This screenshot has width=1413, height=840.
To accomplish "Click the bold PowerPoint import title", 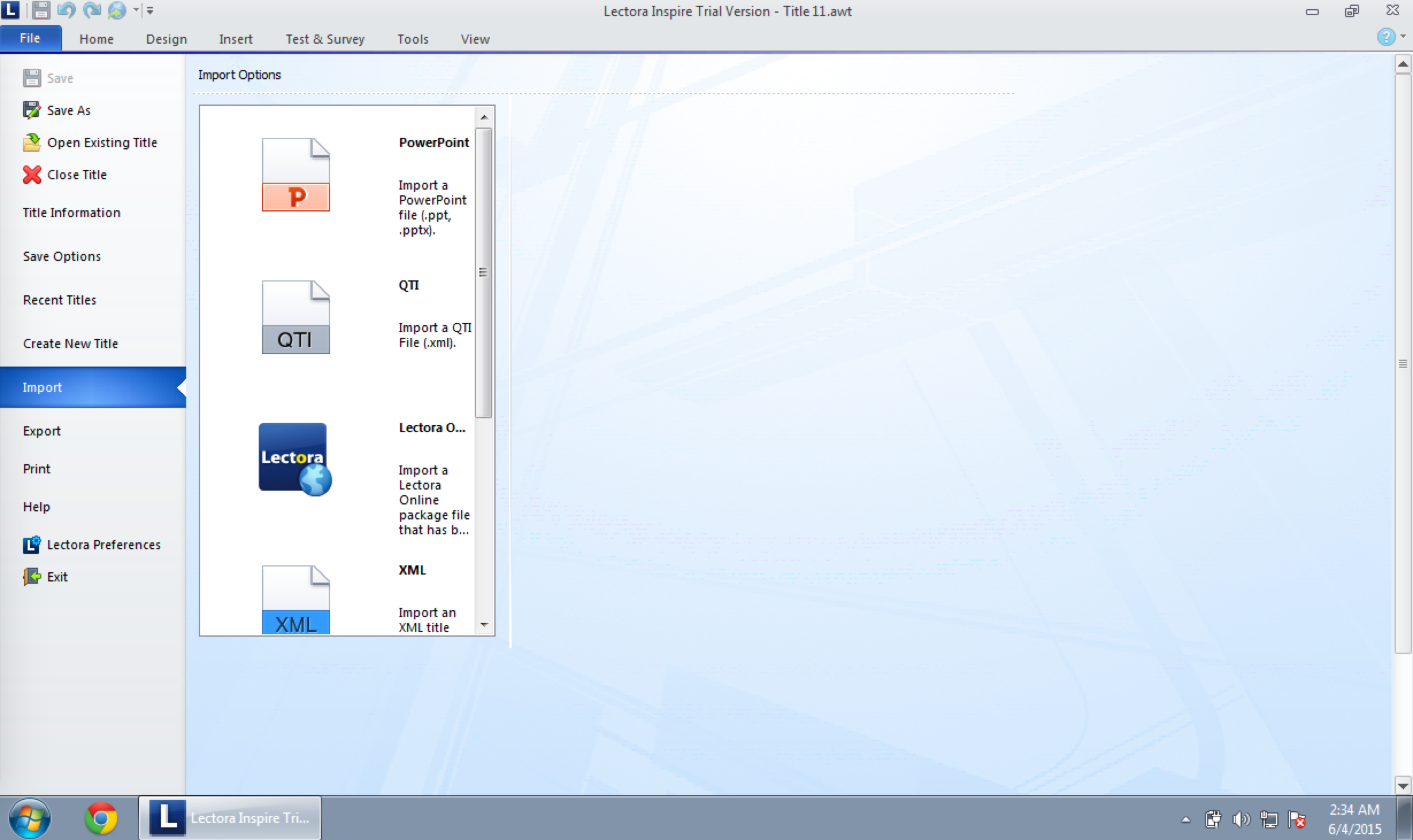I will (434, 142).
